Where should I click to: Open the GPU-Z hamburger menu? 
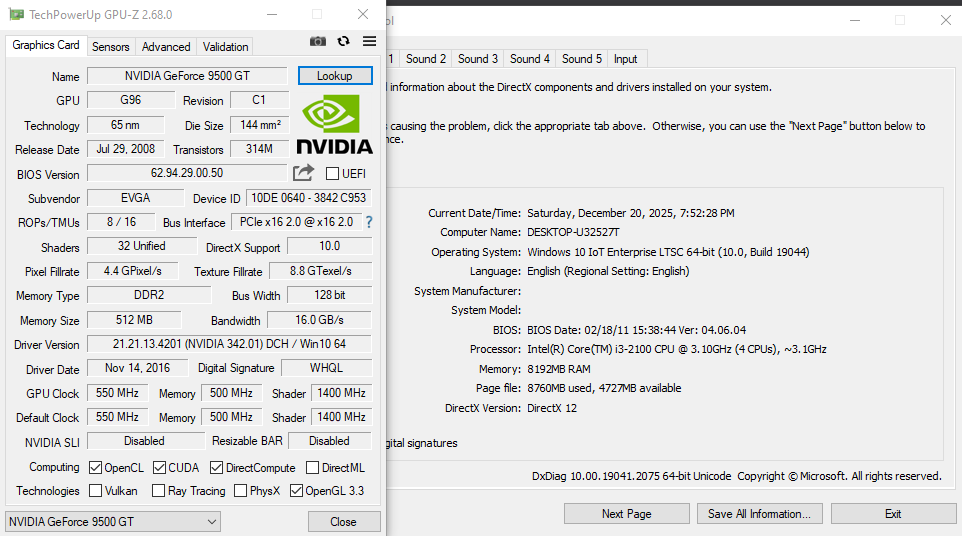point(369,41)
